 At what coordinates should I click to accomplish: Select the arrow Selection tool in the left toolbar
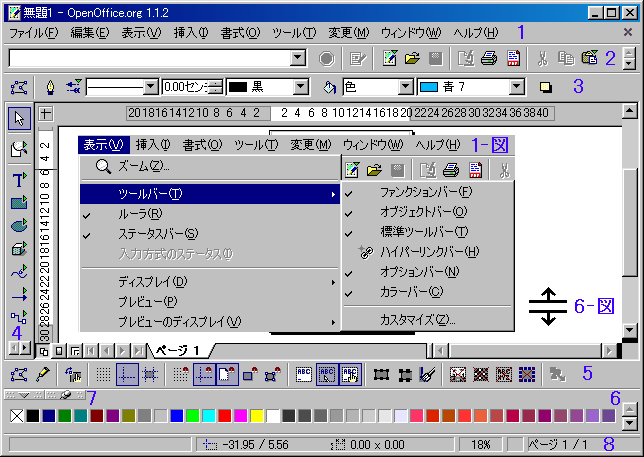click(19, 119)
